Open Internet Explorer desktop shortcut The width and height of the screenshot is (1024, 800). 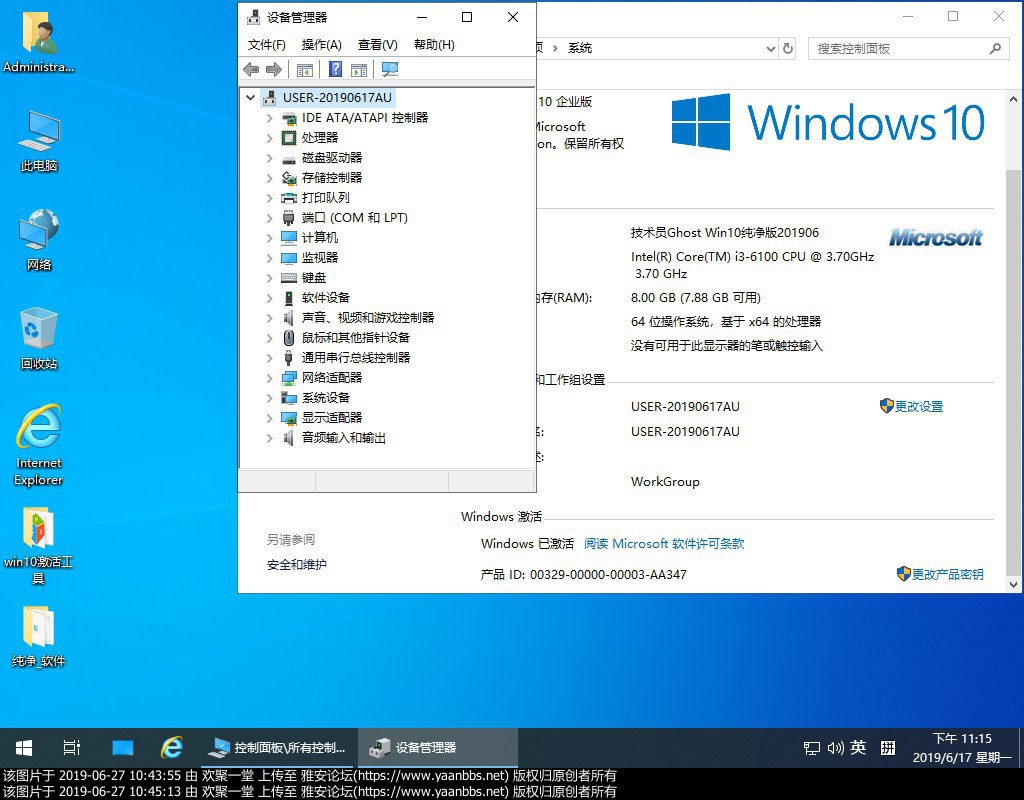coord(39,445)
